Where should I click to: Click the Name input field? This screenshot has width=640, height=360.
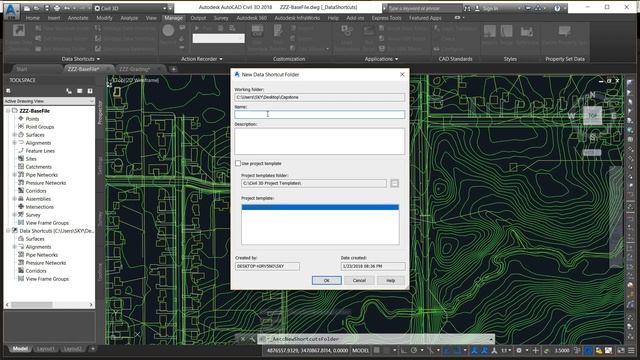pyautogui.click(x=320, y=114)
